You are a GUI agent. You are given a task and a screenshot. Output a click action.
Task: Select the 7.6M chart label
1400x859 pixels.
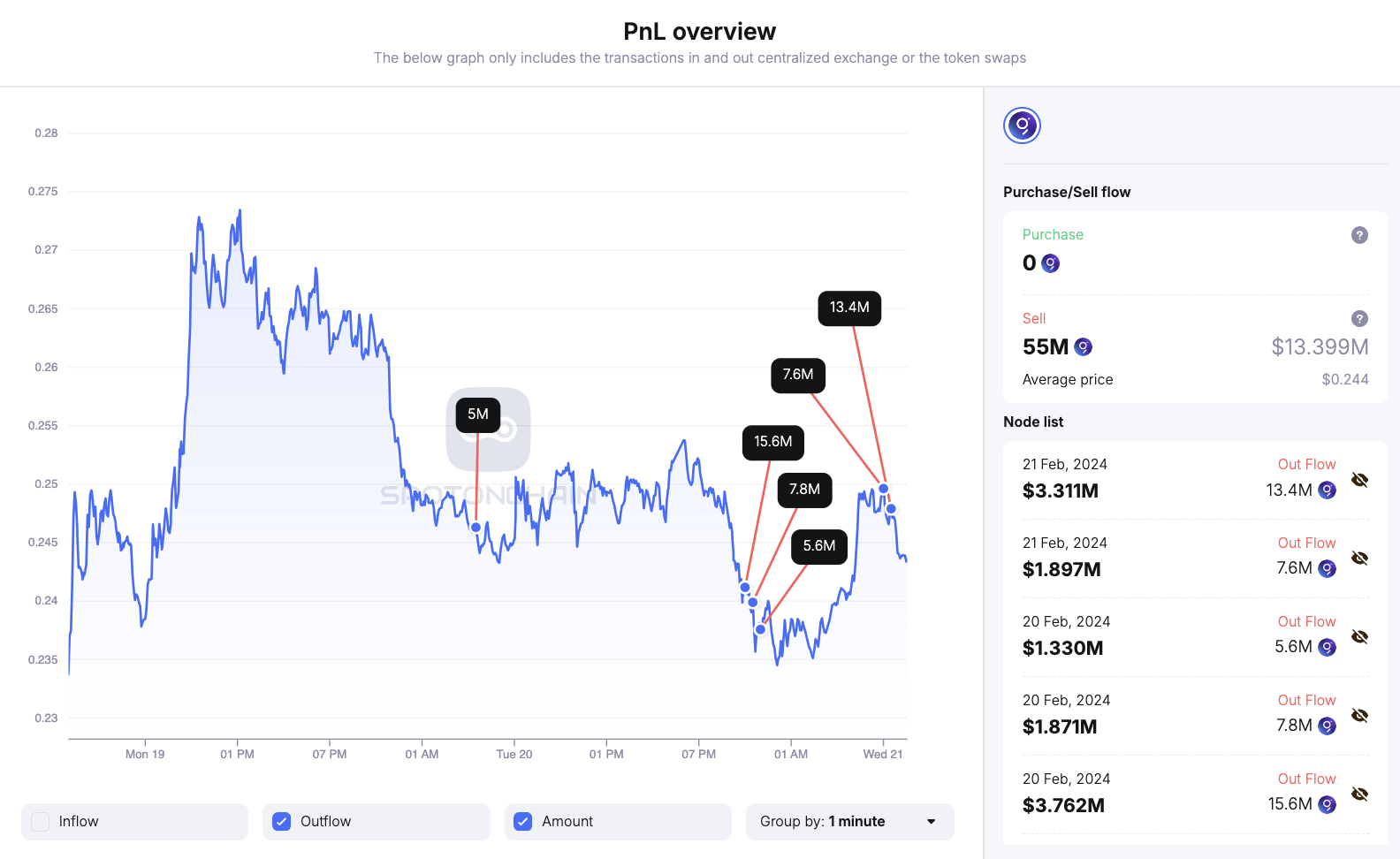(x=798, y=375)
